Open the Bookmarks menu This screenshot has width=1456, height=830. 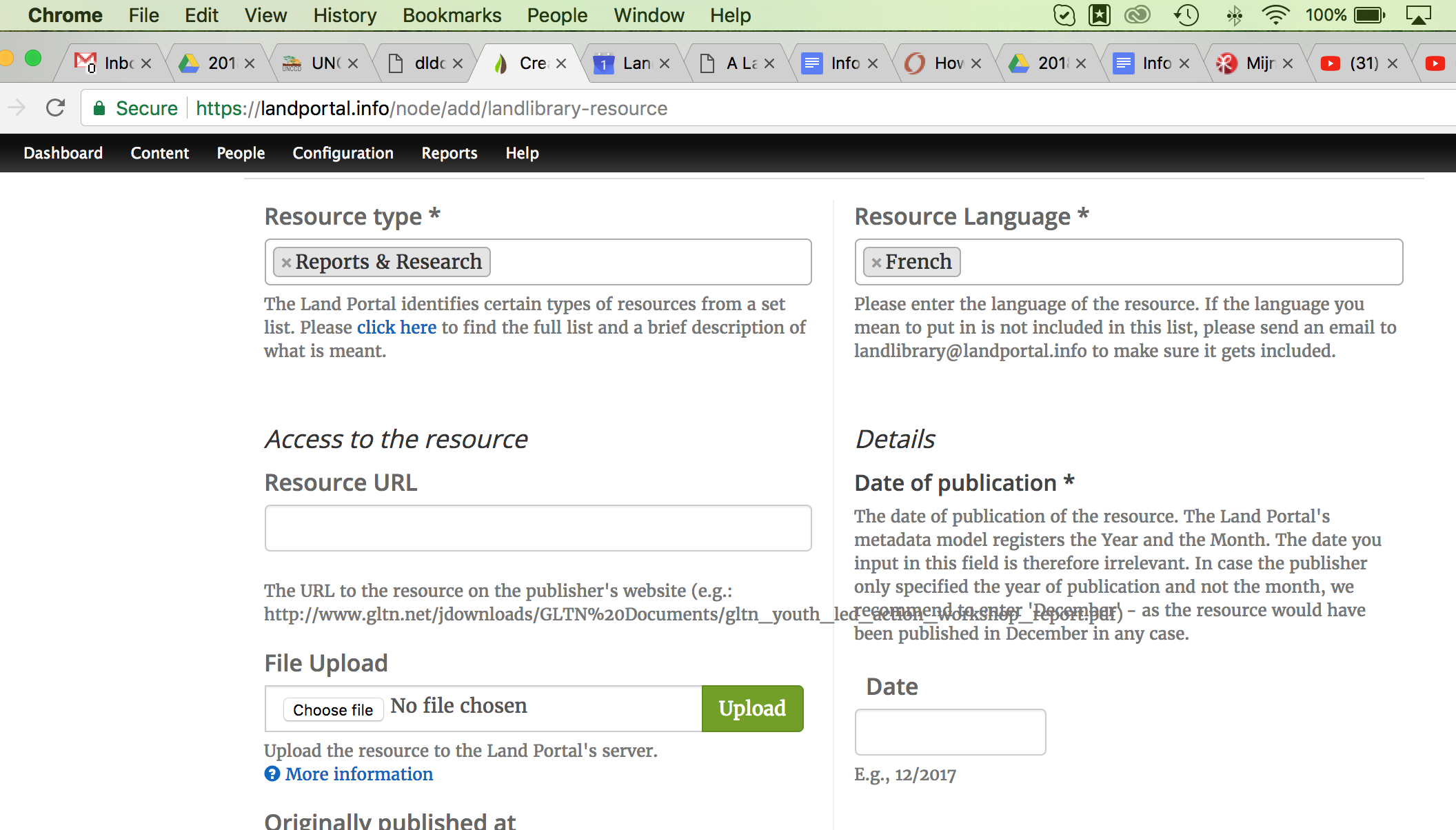coord(452,15)
